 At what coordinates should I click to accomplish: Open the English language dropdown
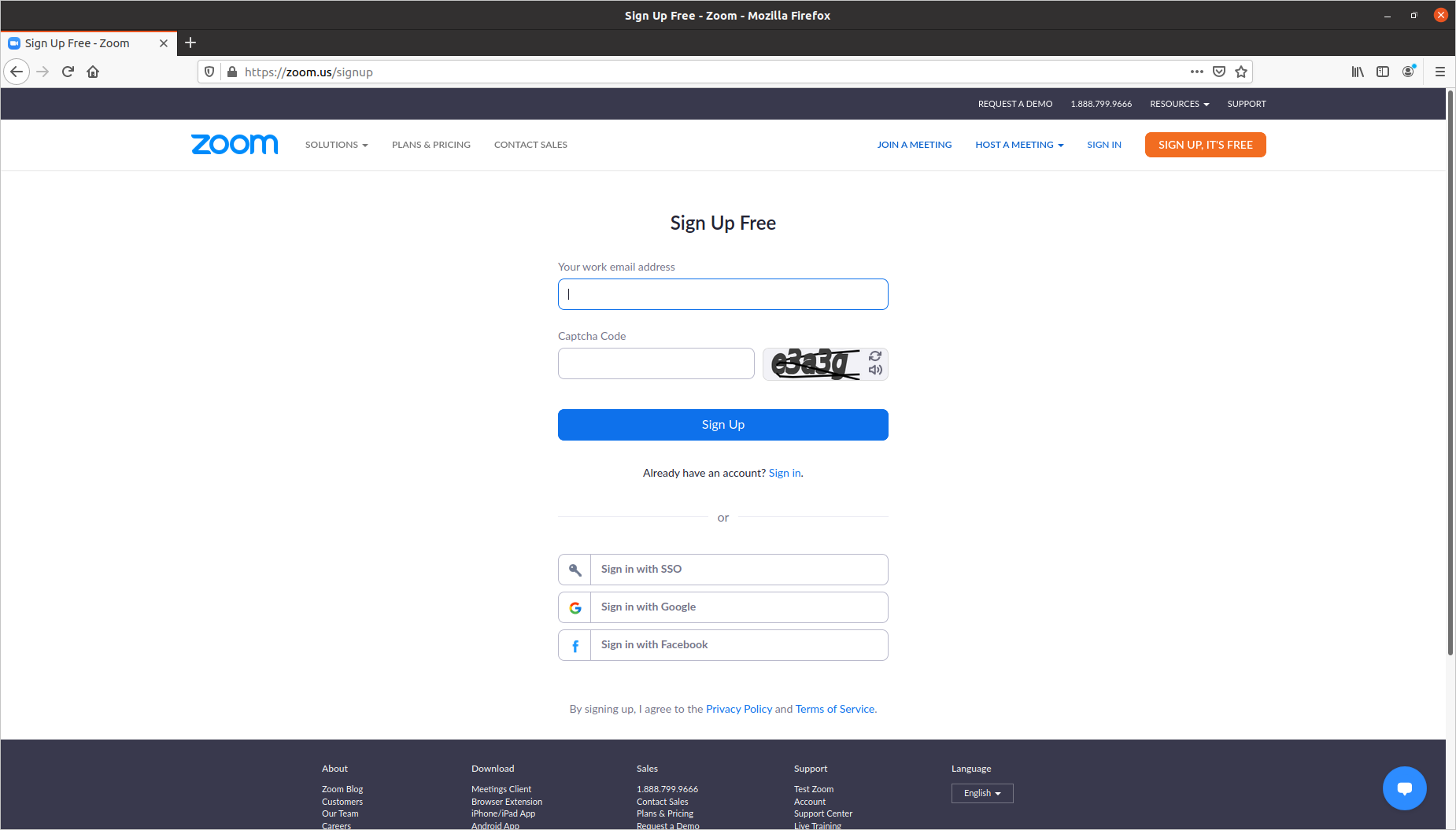(982, 793)
